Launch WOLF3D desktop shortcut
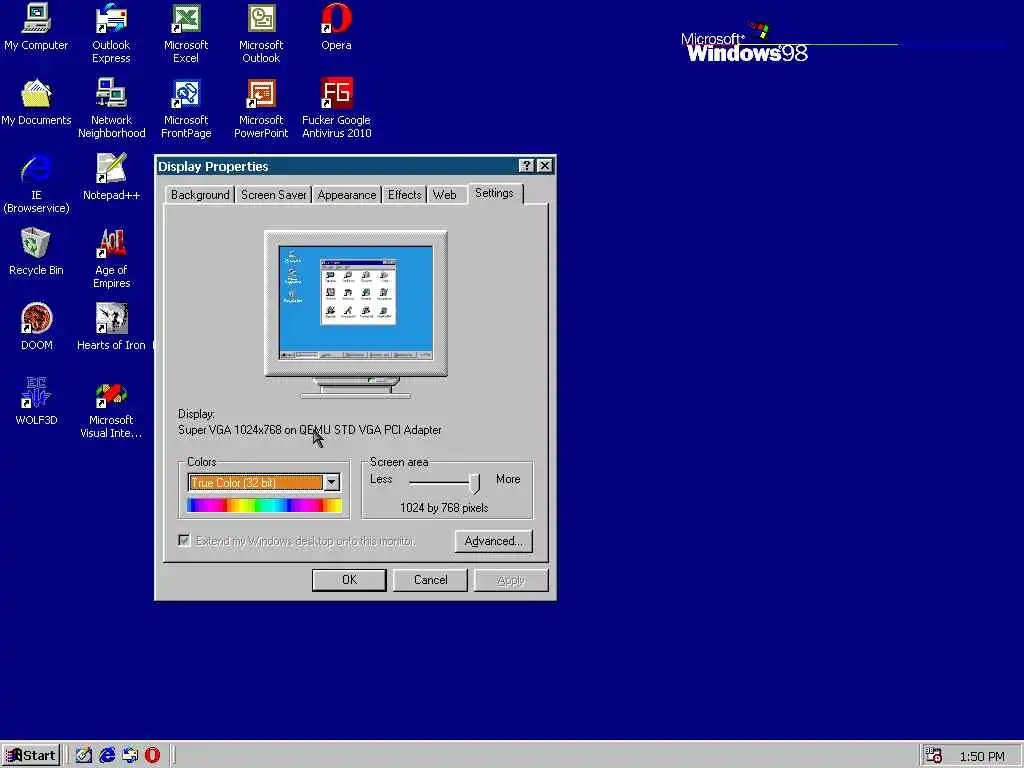1024x768 pixels. (x=36, y=402)
